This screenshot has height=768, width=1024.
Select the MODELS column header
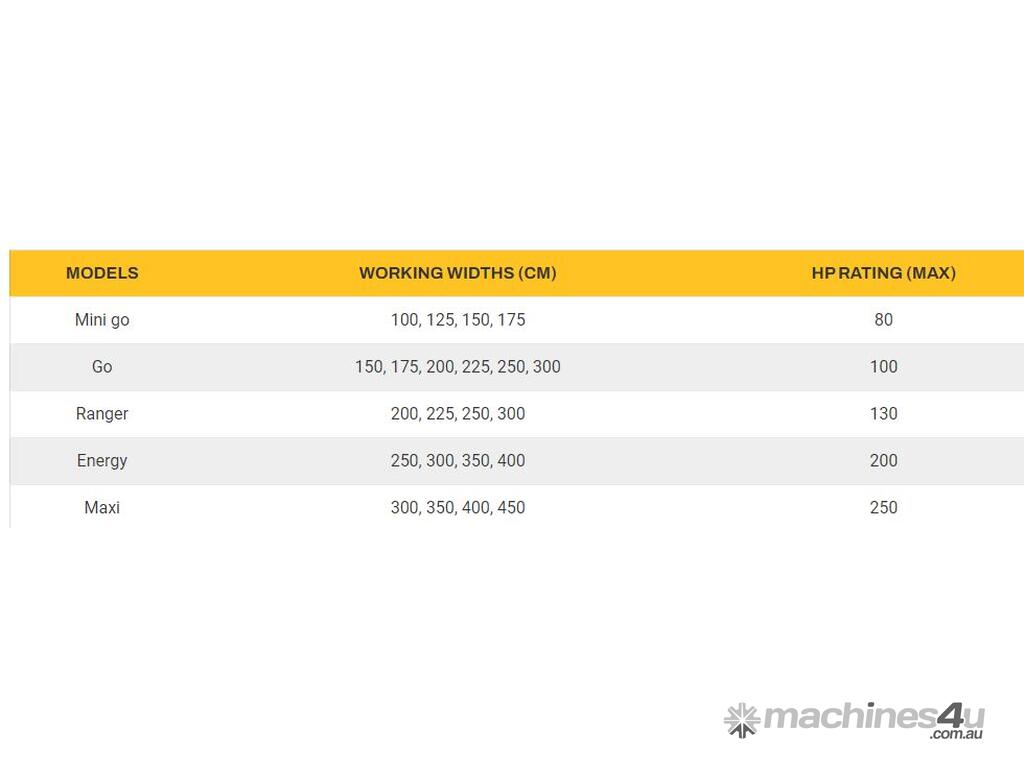pos(102,273)
